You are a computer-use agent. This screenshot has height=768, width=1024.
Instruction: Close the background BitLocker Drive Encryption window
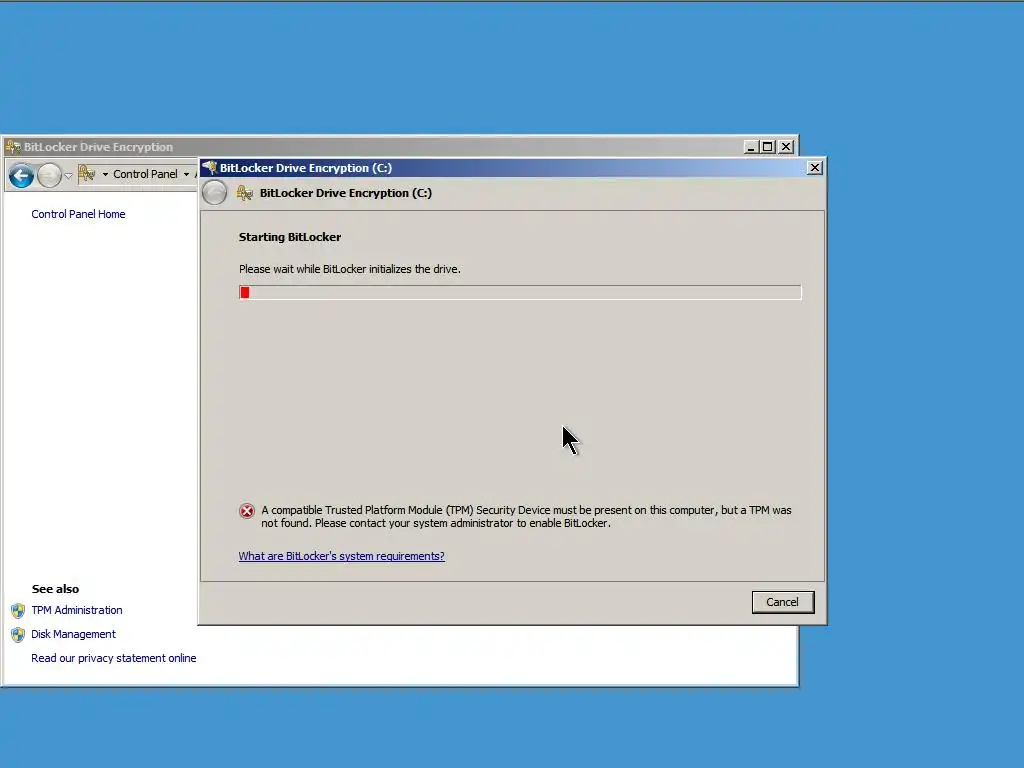pyautogui.click(x=786, y=147)
